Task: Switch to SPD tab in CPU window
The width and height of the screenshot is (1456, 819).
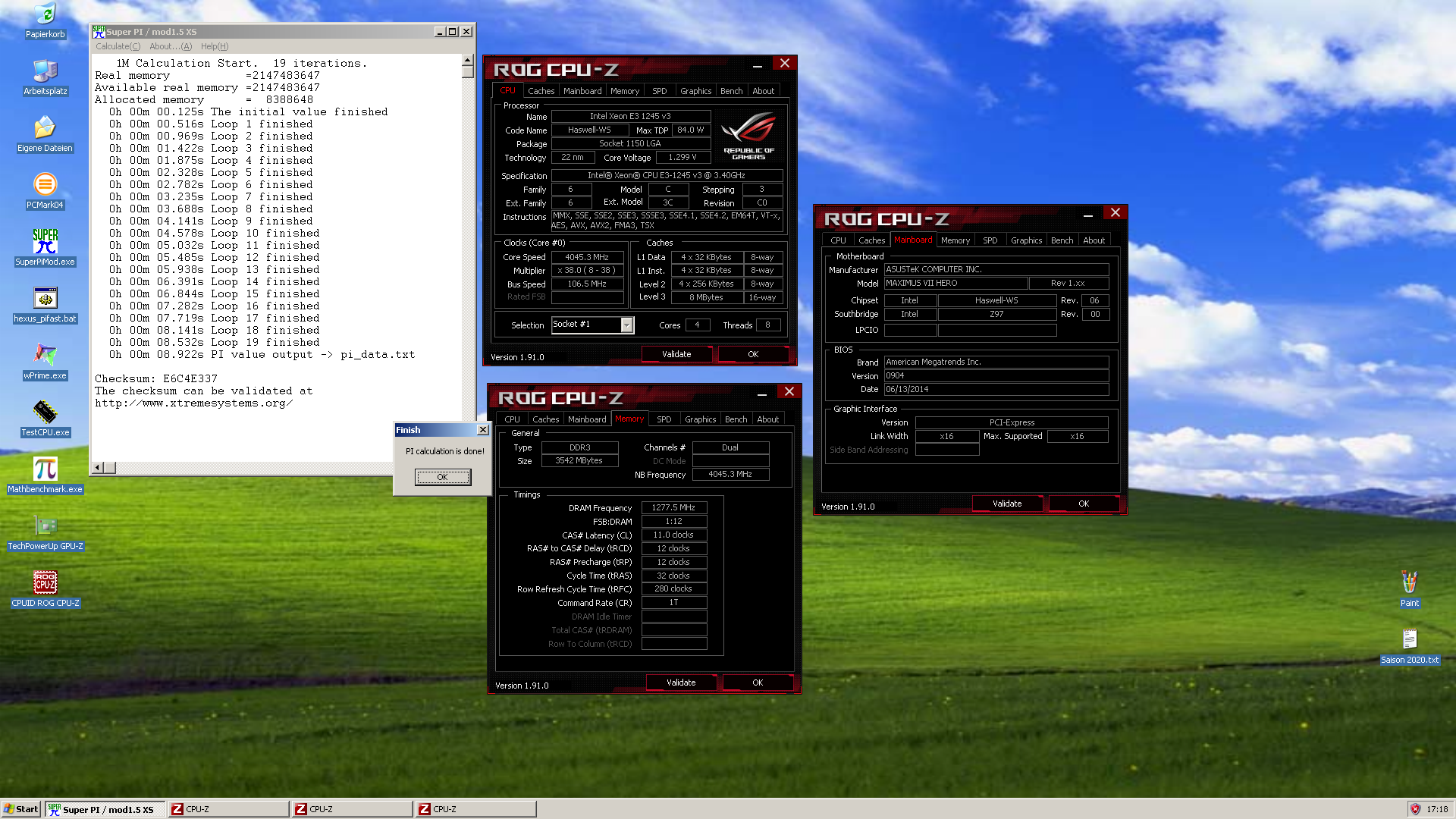Action: tap(660, 91)
